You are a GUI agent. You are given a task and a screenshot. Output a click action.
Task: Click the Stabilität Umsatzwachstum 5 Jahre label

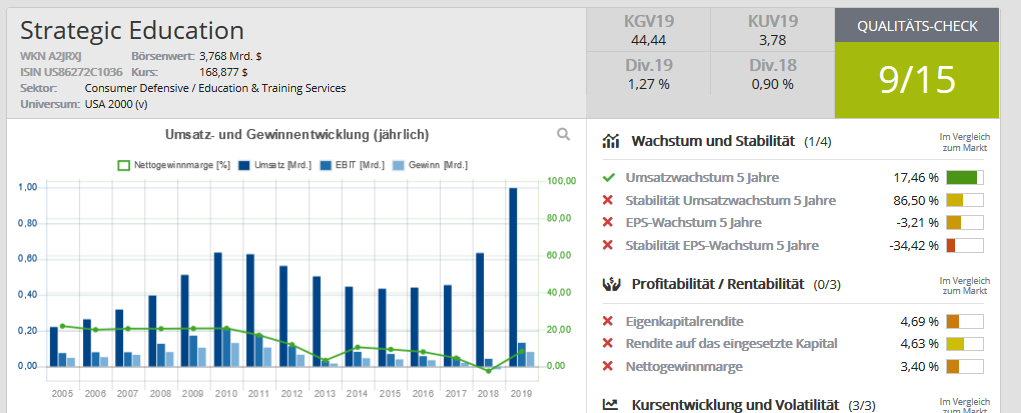pyautogui.click(x=731, y=200)
